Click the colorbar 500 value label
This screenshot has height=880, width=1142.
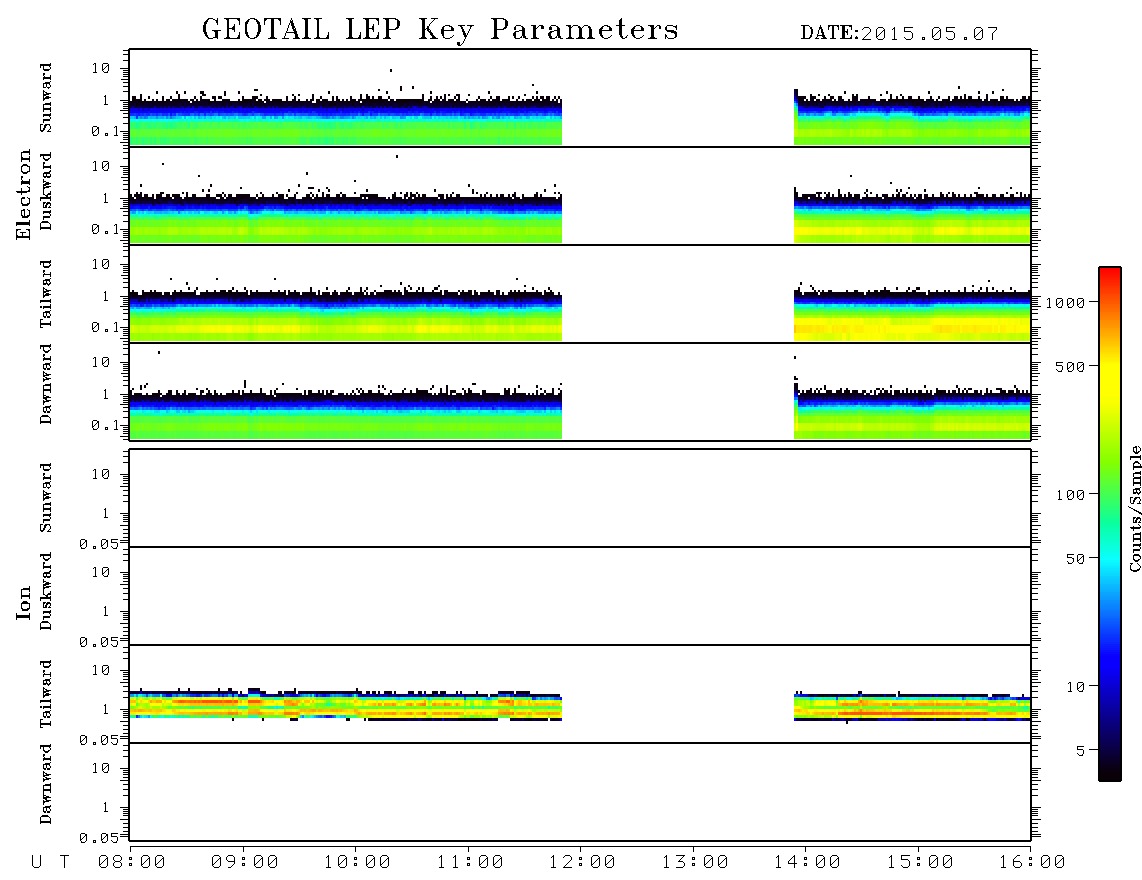1070,366
